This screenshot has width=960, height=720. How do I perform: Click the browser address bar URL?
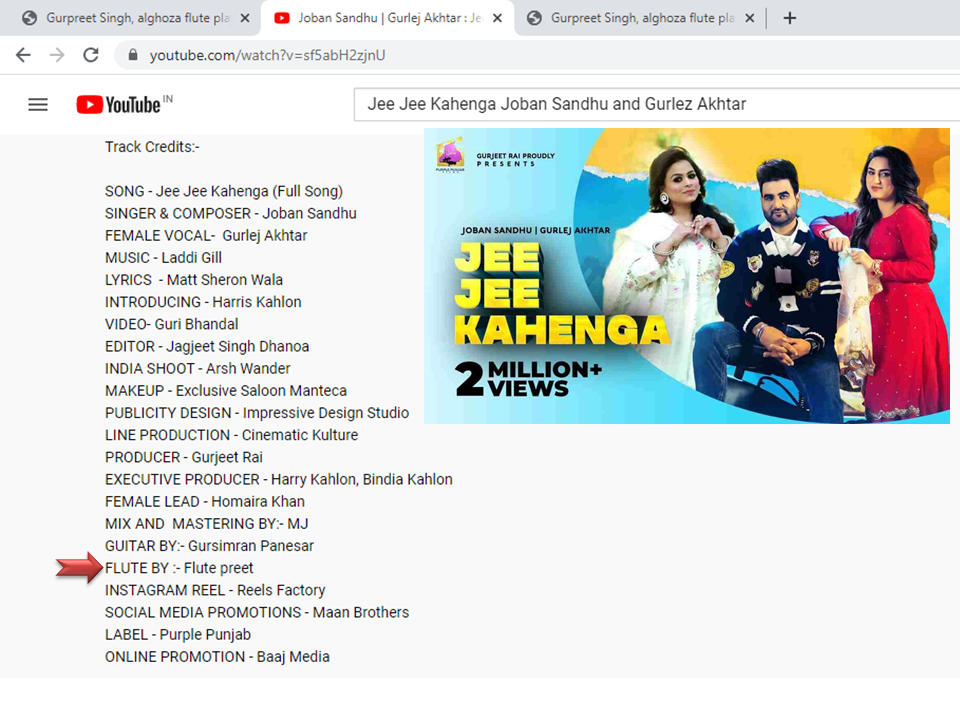coord(267,56)
